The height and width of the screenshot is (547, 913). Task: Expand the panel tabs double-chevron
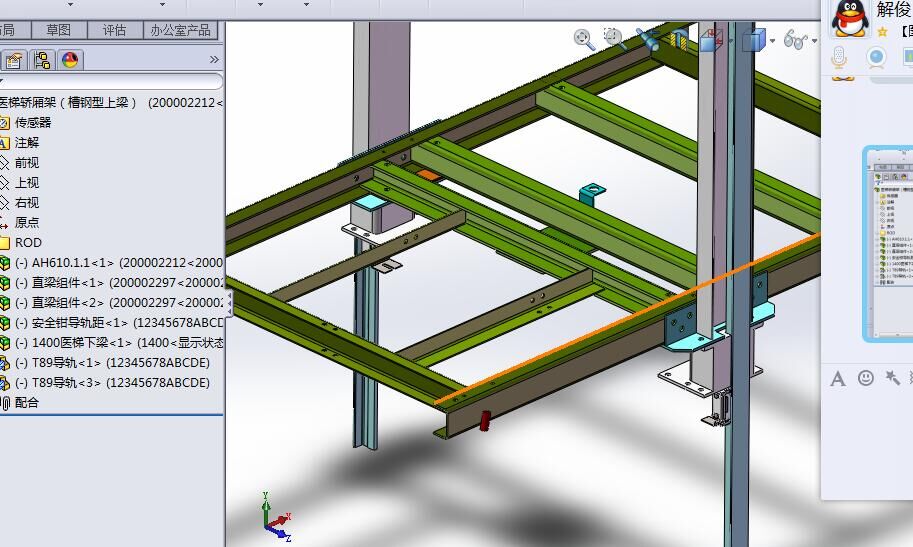tap(213, 60)
